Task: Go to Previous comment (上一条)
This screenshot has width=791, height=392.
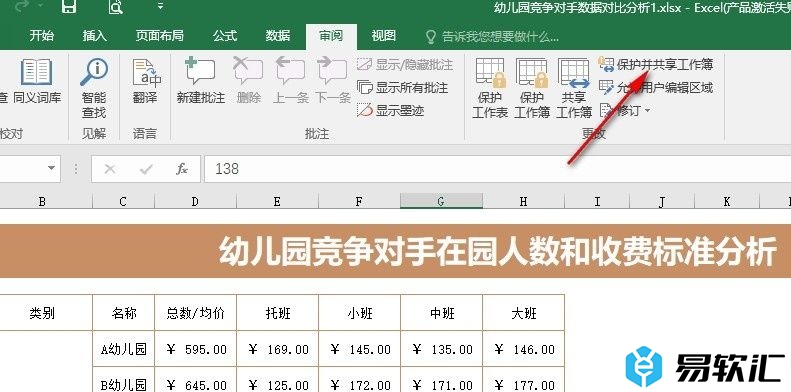Action: point(290,81)
